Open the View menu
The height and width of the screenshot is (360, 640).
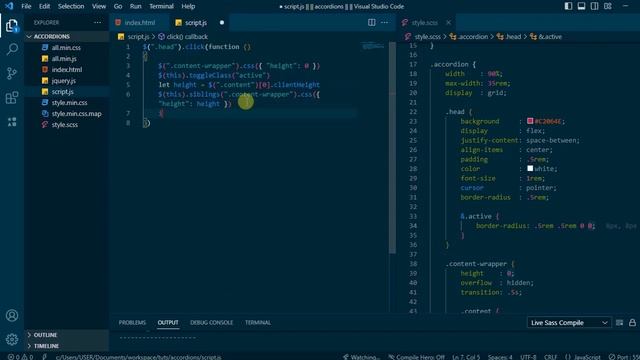99,6
